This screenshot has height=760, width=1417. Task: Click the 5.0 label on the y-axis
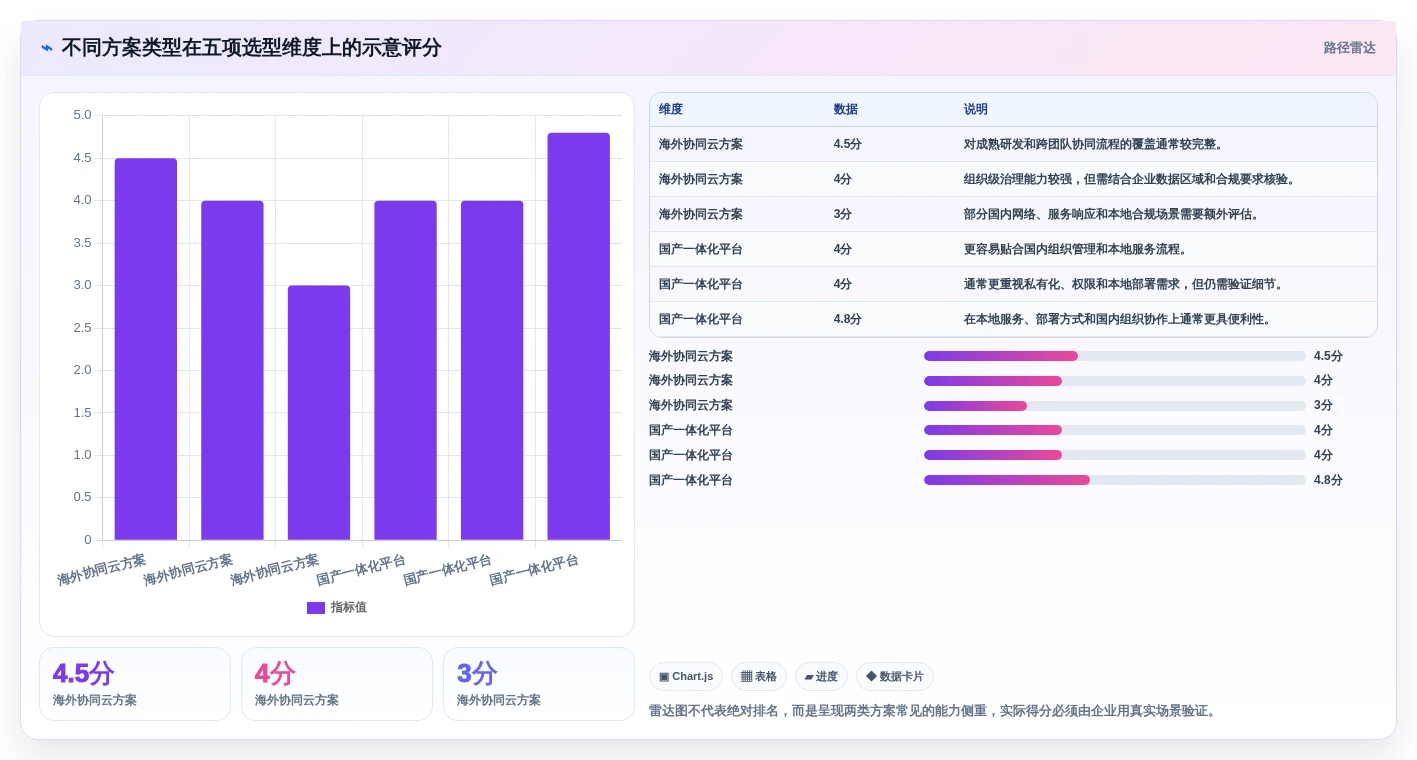pos(82,115)
